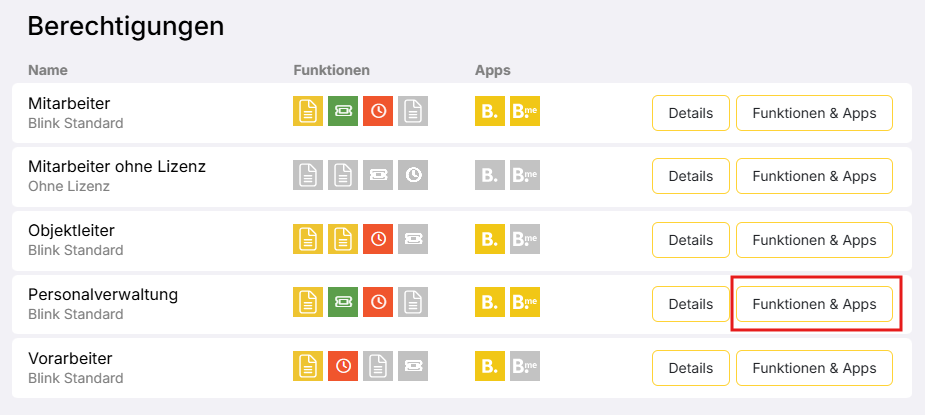Click the gray 'B.me' app icon in Vorarbeiter row
The width and height of the screenshot is (925, 415).
pyautogui.click(x=525, y=366)
